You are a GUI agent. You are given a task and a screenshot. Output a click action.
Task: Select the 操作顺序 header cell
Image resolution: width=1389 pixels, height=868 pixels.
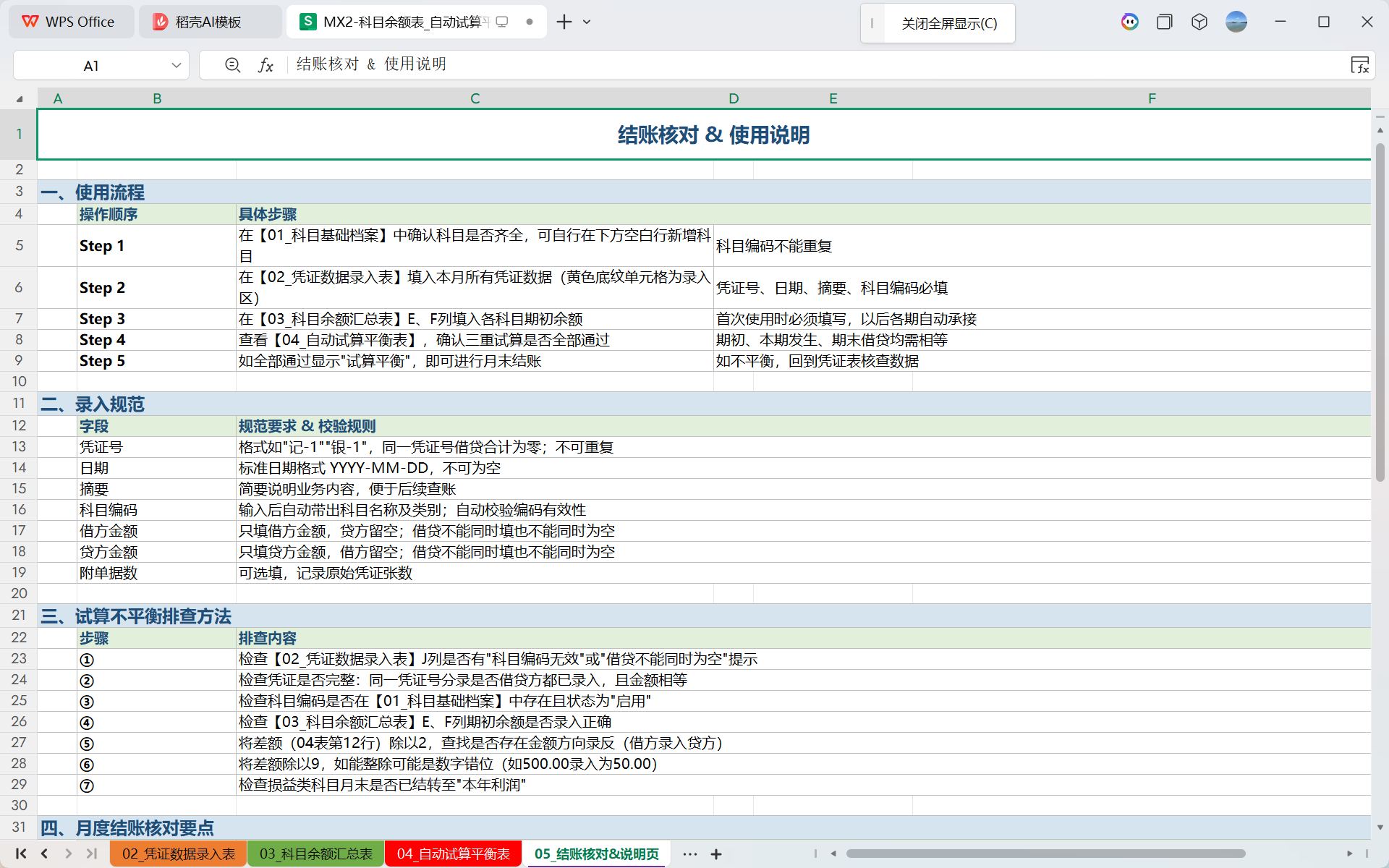pyautogui.click(x=157, y=214)
